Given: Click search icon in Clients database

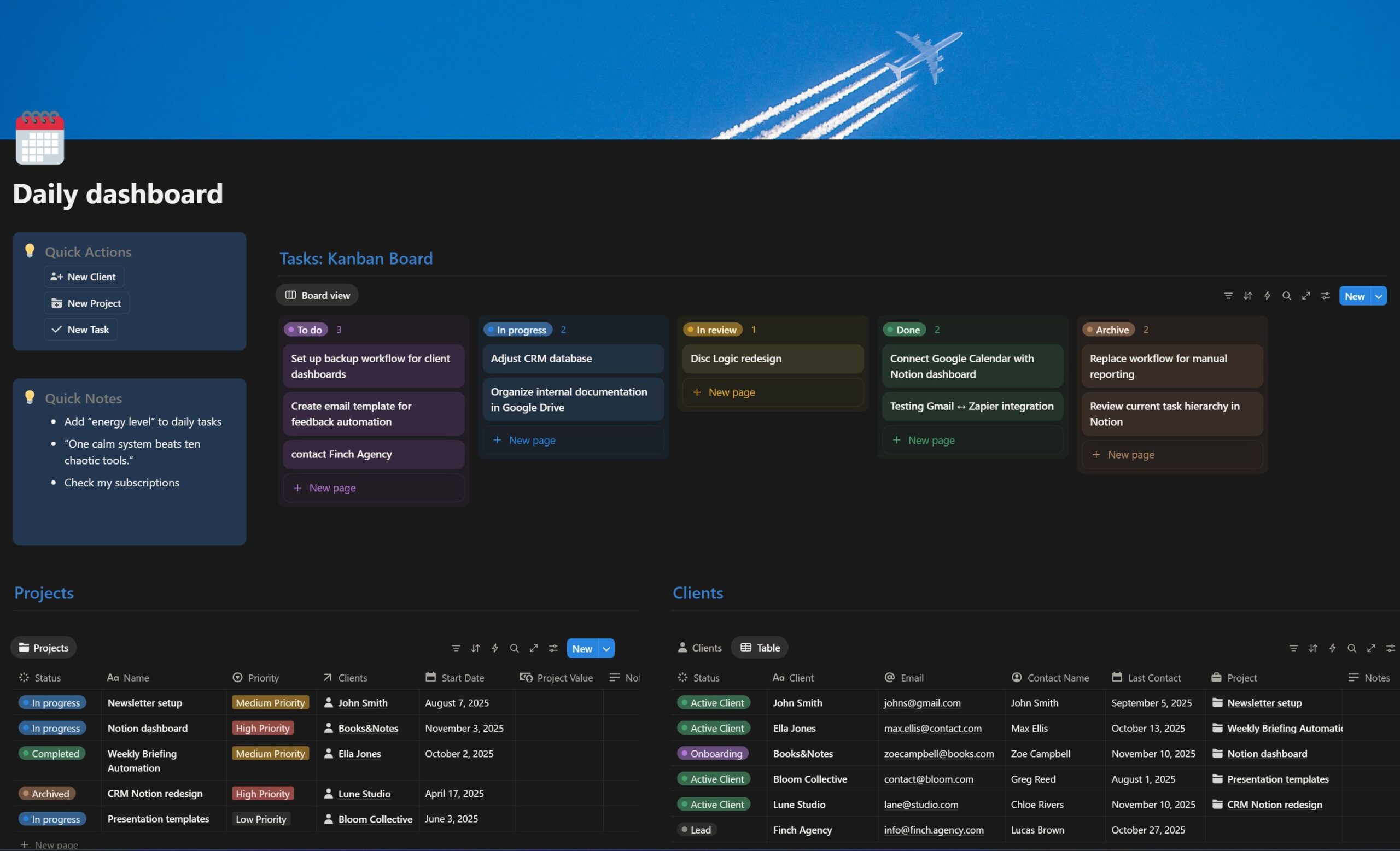Looking at the screenshot, I should (x=1352, y=648).
